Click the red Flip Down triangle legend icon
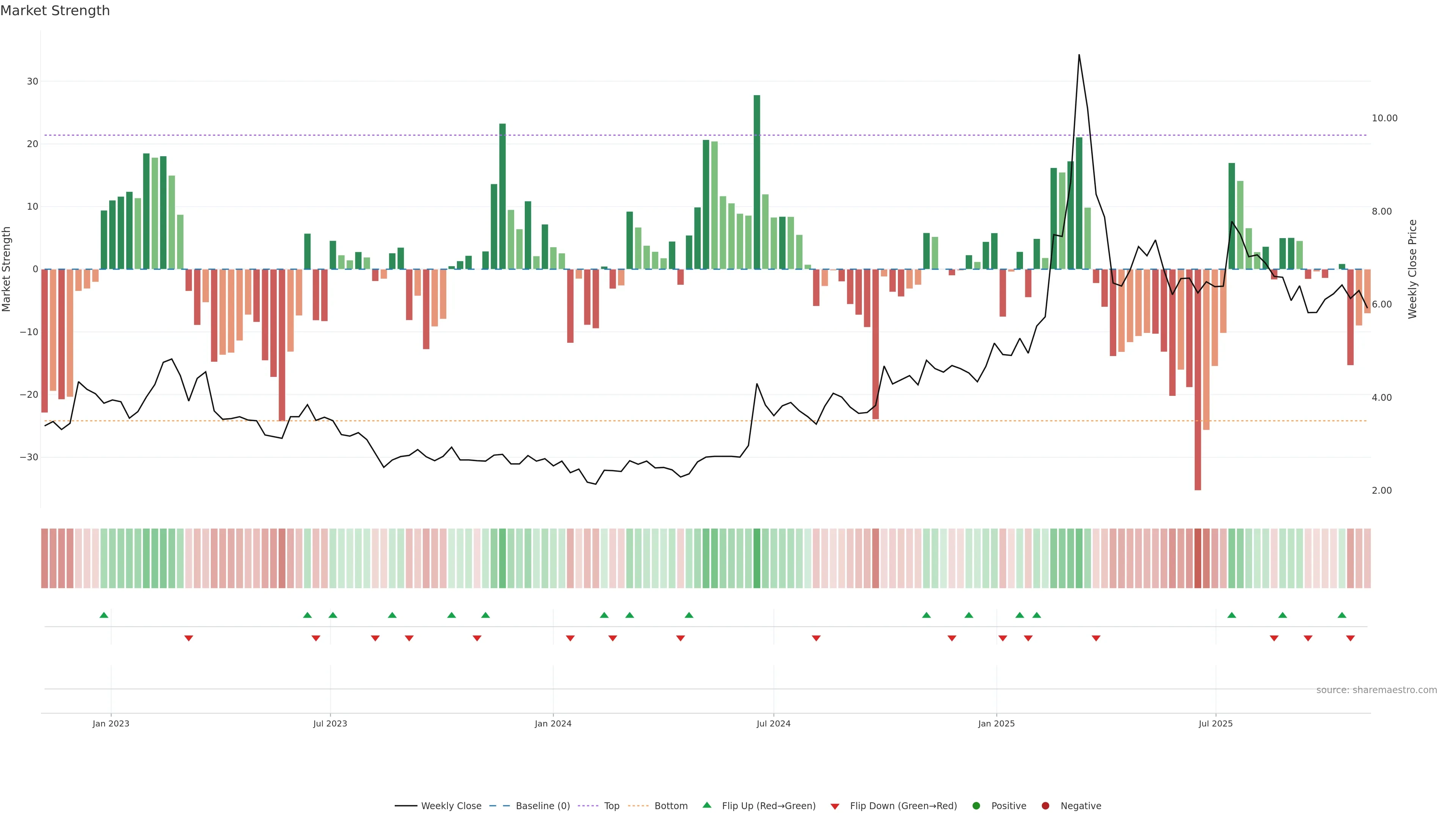Image resolution: width=1456 pixels, height=819 pixels. click(x=835, y=806)
